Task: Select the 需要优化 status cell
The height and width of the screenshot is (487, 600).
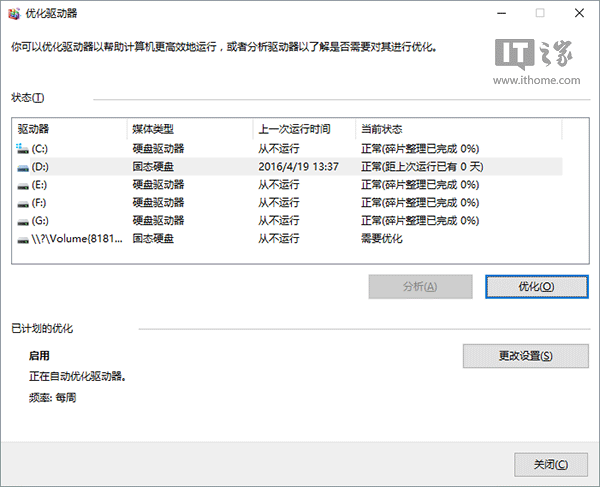Action: [x=383, y=240]
